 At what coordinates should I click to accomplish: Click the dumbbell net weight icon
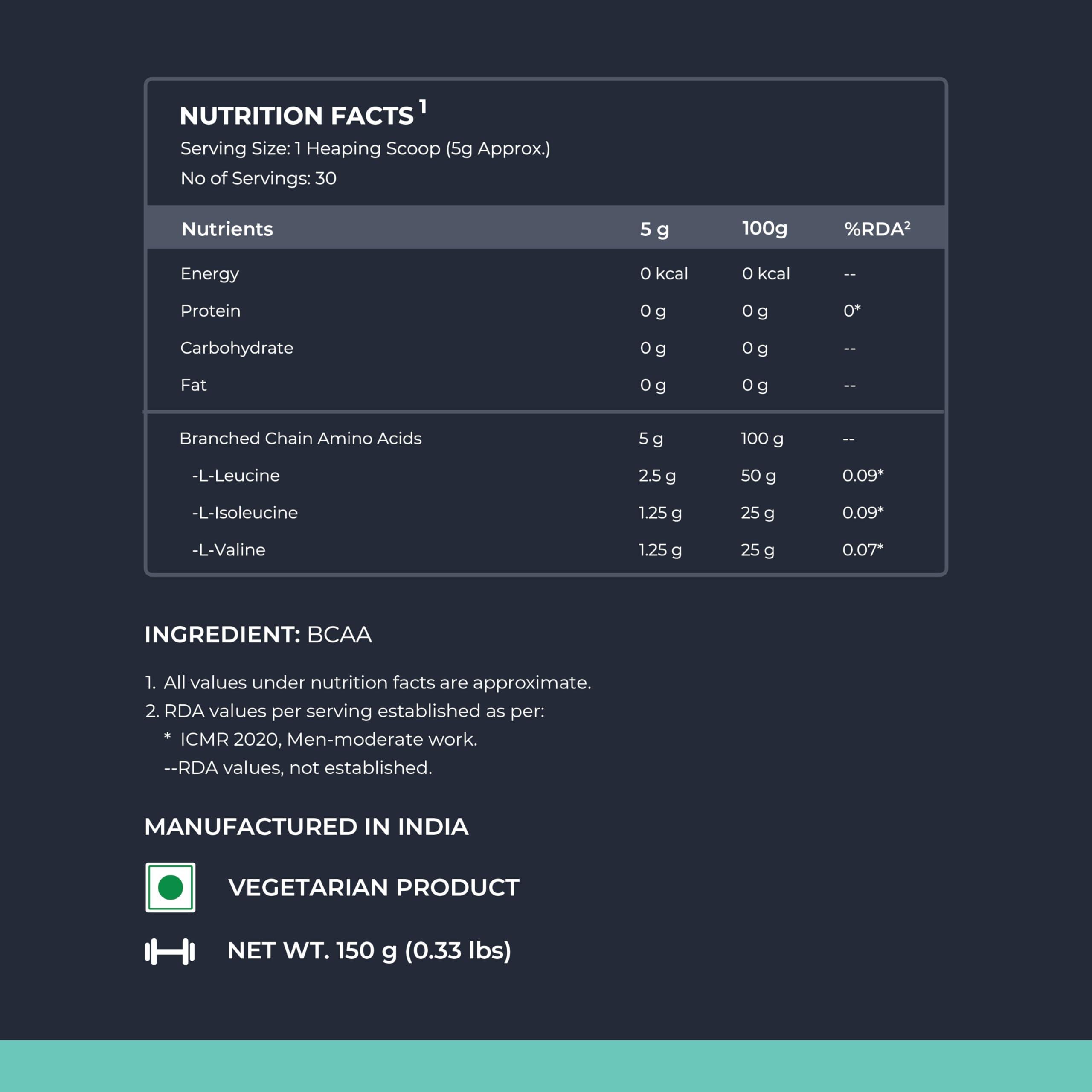click(170, 951)
